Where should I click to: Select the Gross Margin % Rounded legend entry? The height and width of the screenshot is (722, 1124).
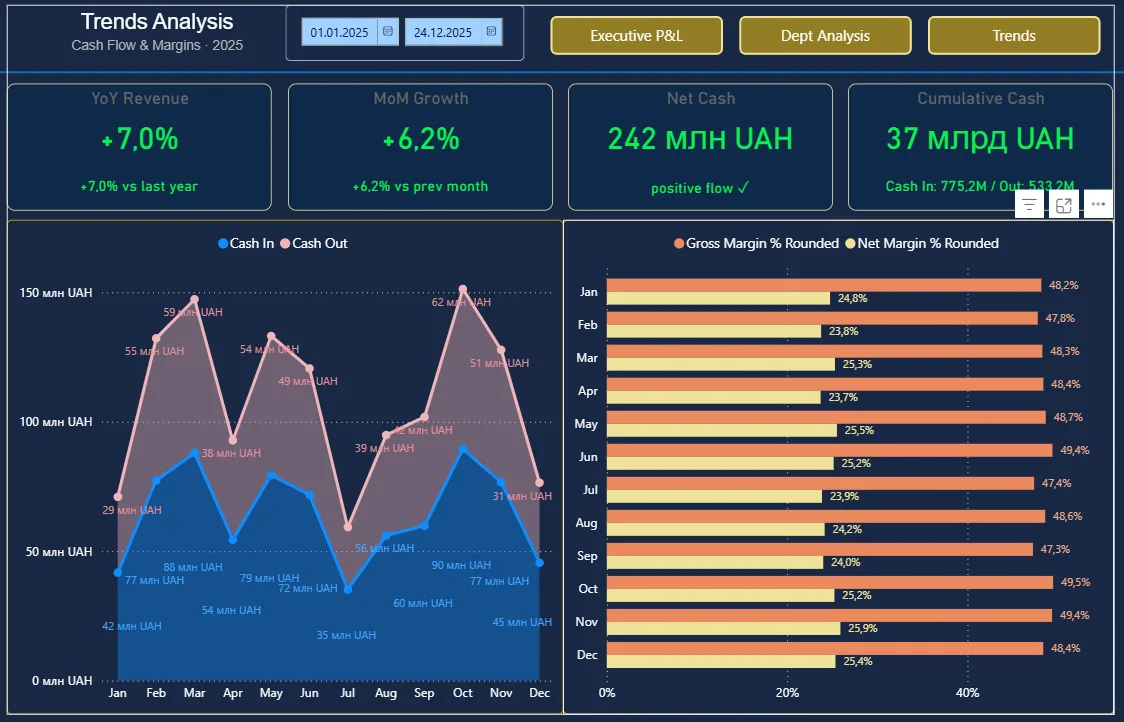pos(756,244)
